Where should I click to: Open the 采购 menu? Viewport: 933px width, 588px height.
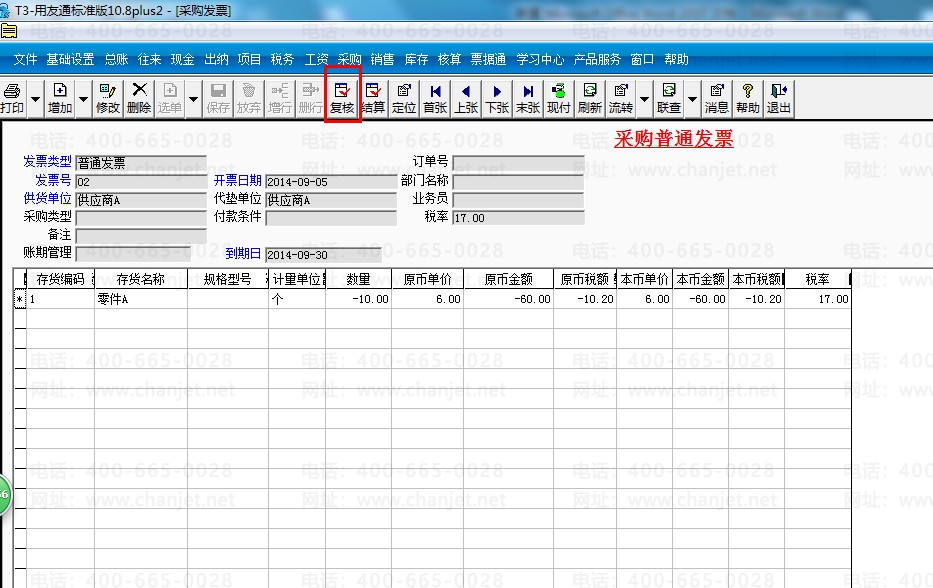(349, 59)
